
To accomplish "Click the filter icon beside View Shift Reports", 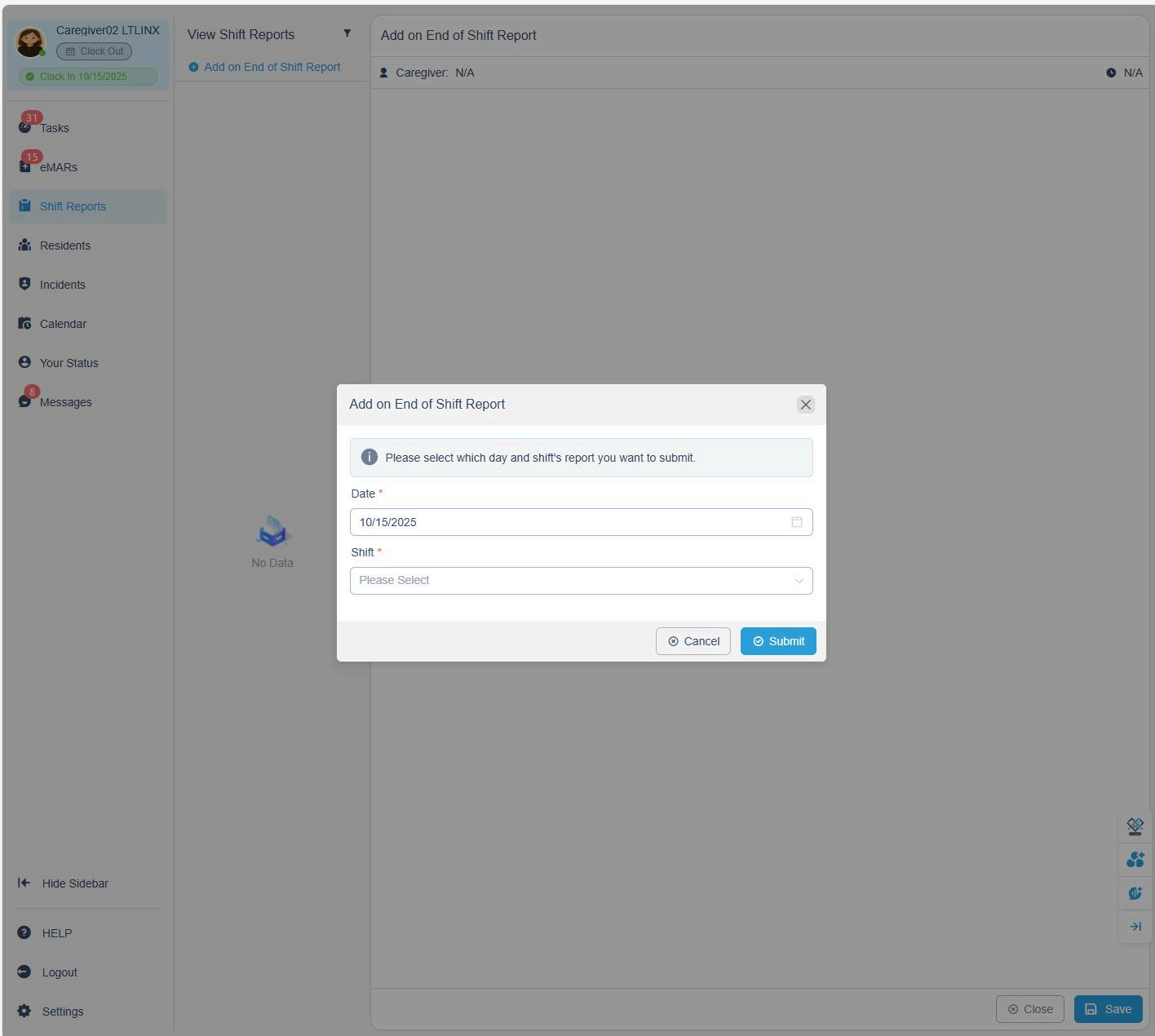I will 347,33.
